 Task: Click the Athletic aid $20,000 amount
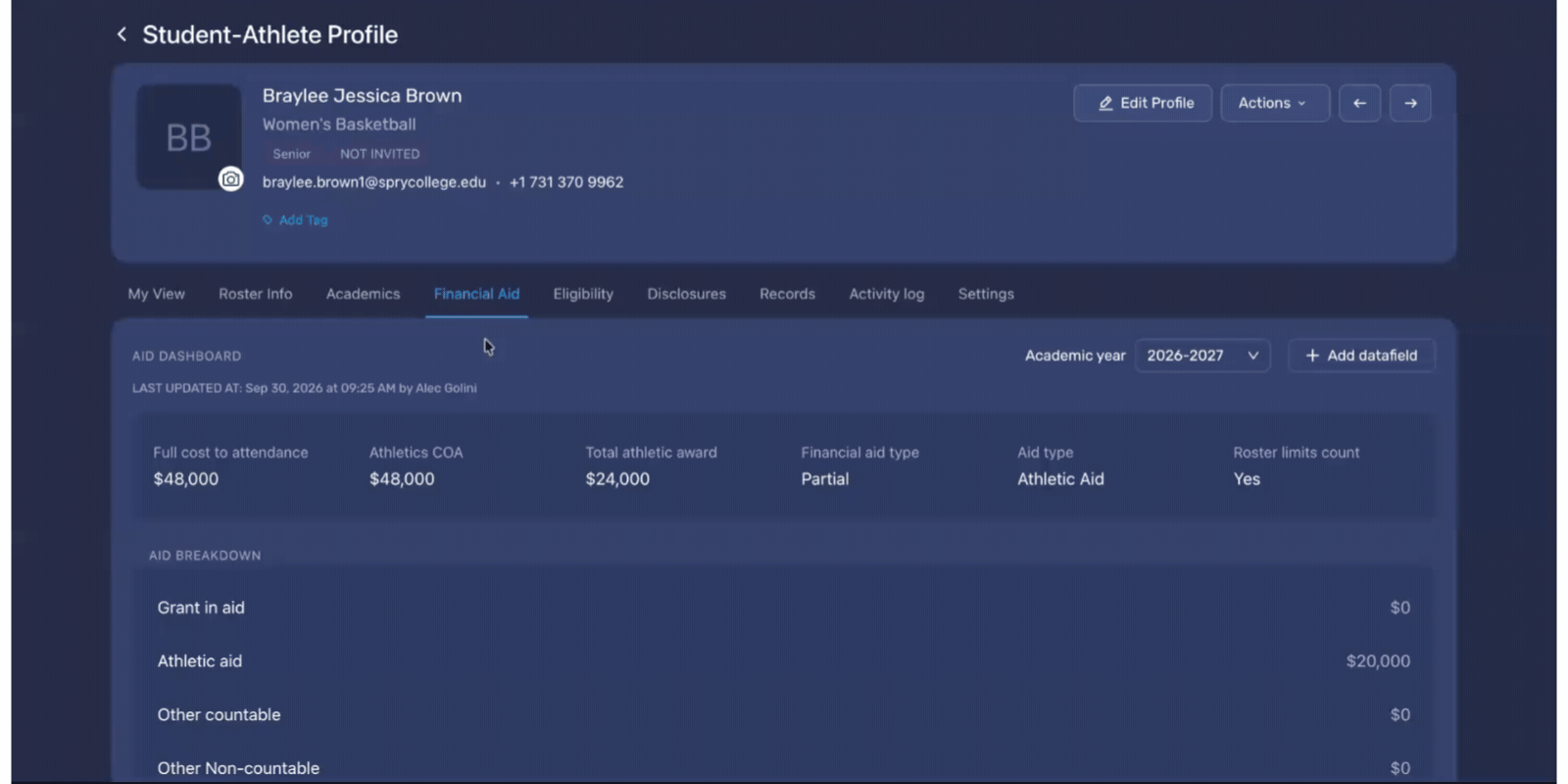[x=1378, y=661]
